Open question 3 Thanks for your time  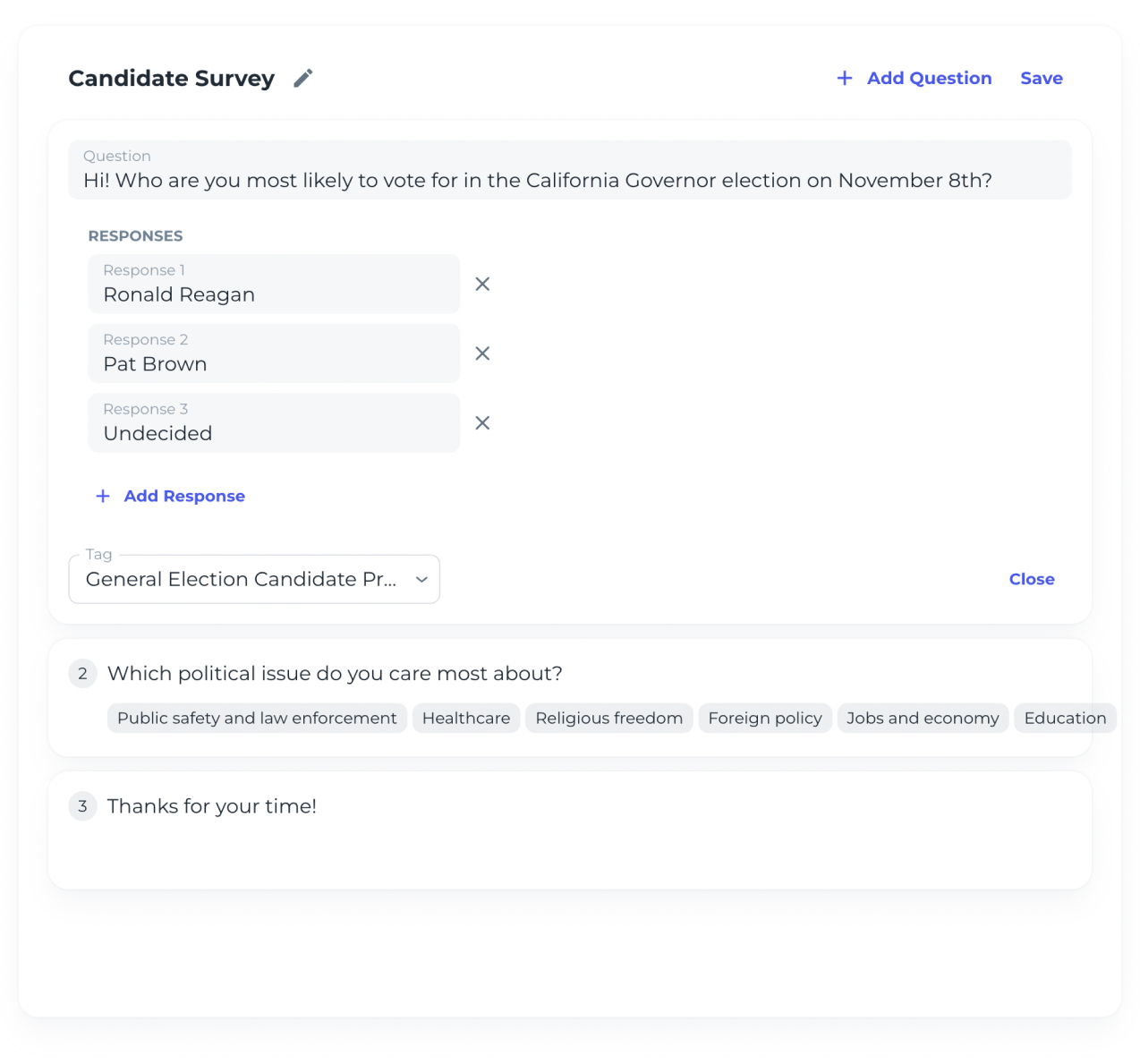point(212,806)
